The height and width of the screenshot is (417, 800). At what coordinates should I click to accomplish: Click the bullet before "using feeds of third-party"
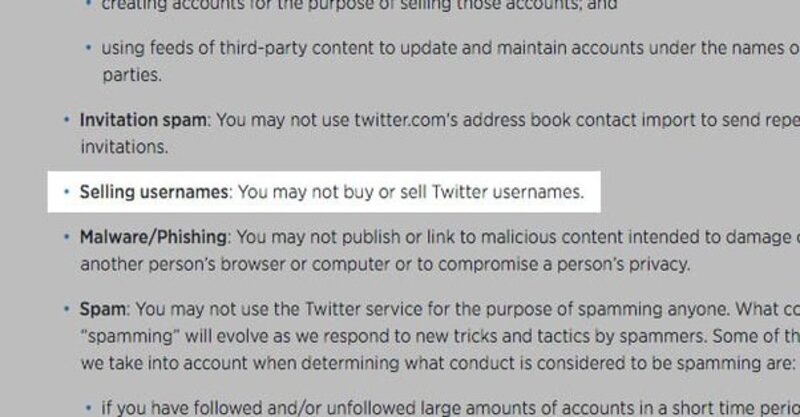click(89, 48)
